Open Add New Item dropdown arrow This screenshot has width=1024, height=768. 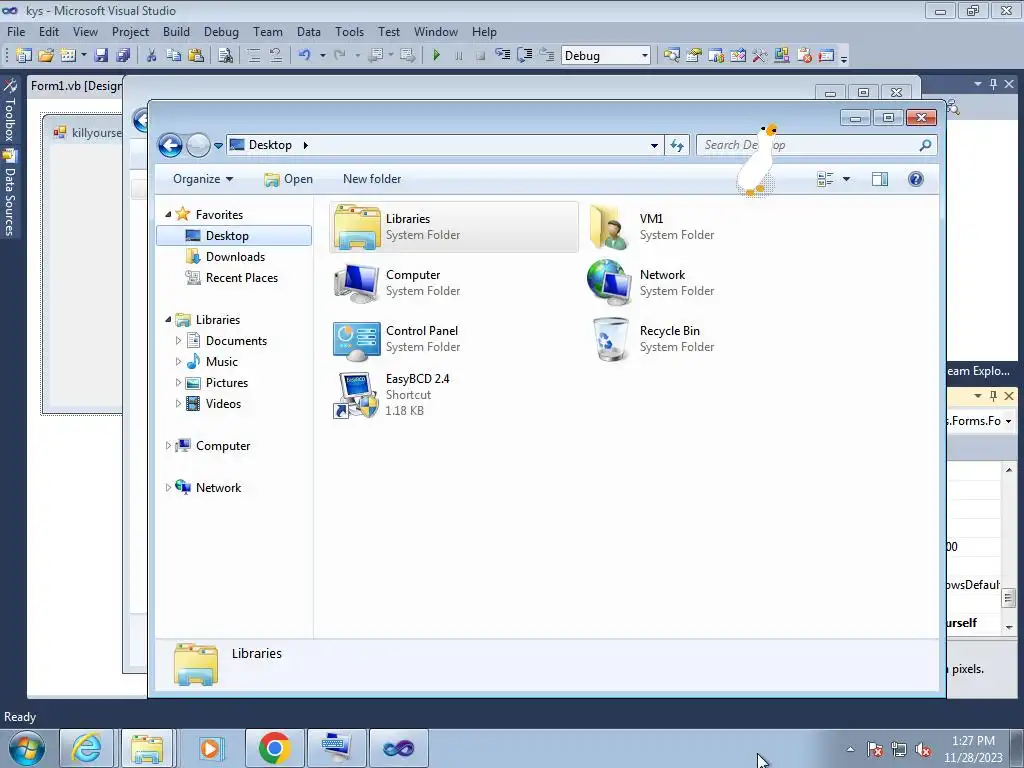coord(84,56)
